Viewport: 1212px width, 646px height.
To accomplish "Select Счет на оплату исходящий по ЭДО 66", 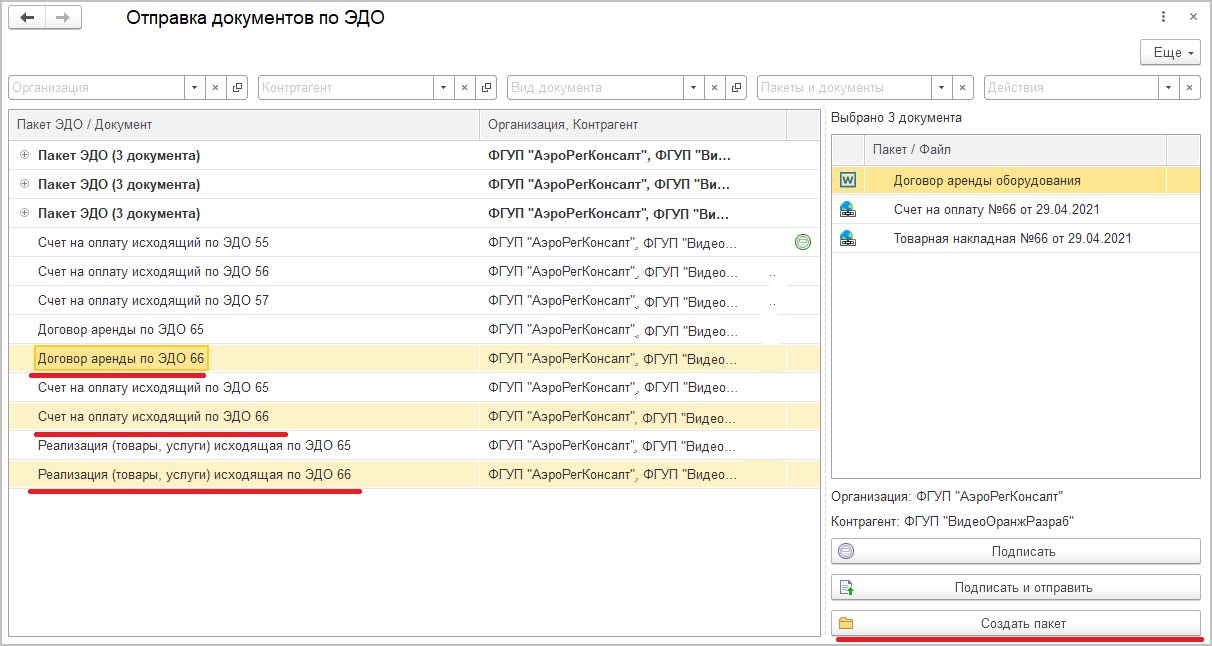I will (x=153, y=416).
